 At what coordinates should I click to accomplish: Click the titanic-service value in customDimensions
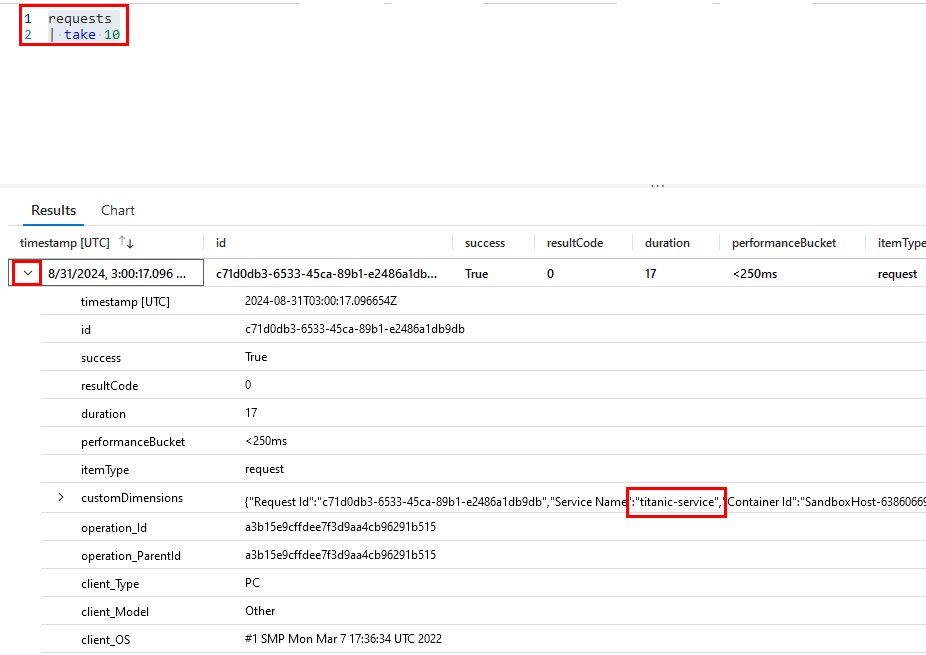(x=676, y=501)
